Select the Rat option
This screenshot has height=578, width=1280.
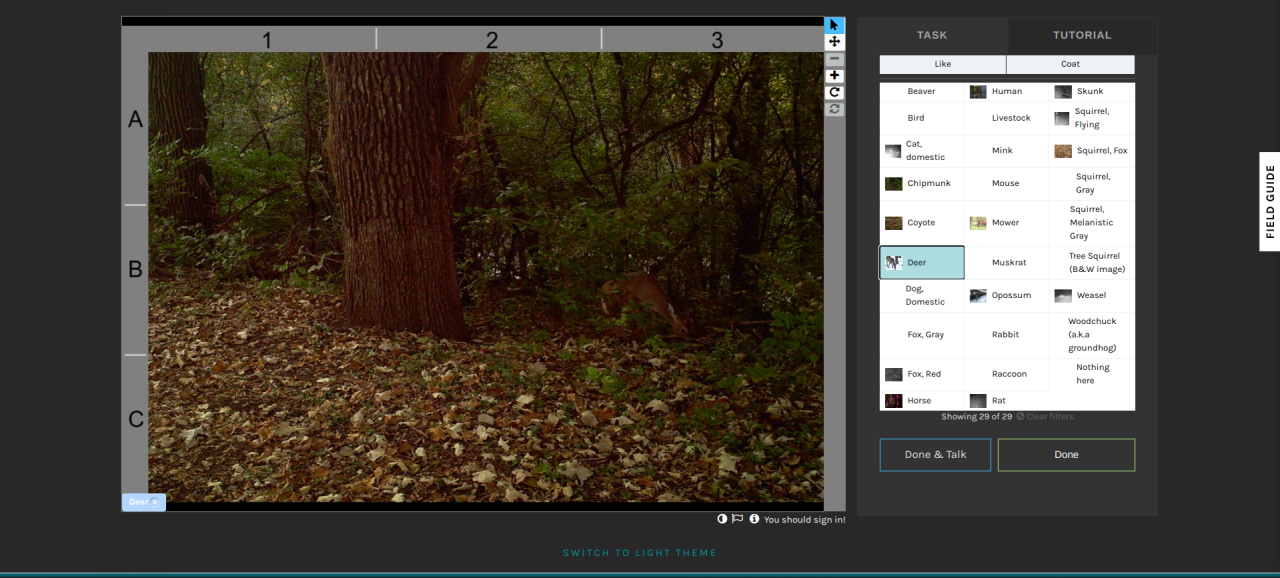[x=1007, y=401]
